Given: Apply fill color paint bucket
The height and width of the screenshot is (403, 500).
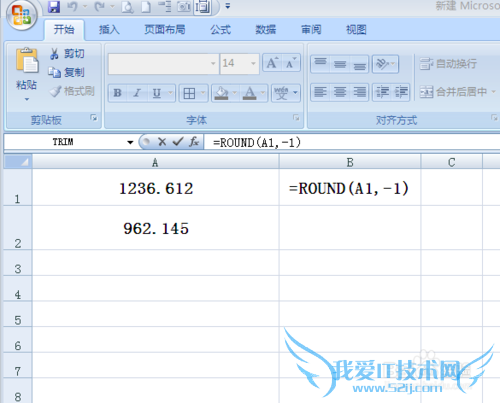Looking at the screenshot, I should coord(221,93).
